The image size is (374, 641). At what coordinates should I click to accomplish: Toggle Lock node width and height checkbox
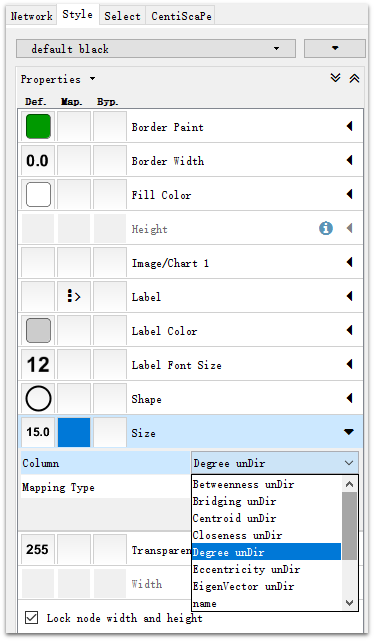31,617
